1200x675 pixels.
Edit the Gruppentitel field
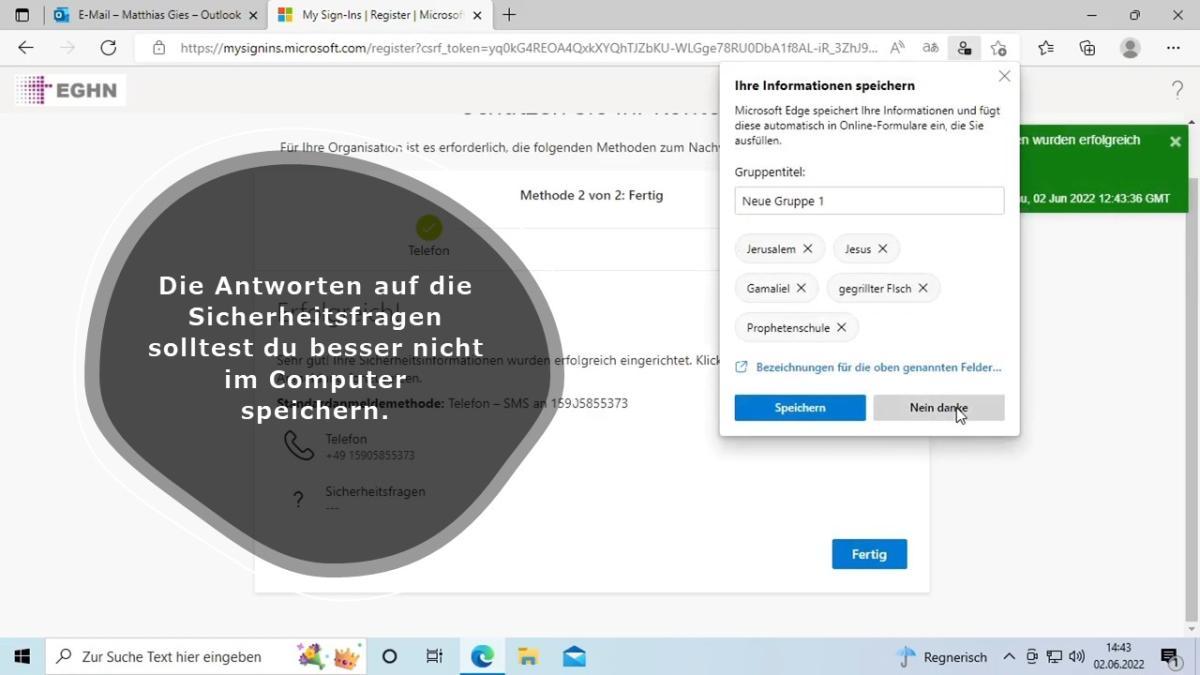(x=868, y=201)
